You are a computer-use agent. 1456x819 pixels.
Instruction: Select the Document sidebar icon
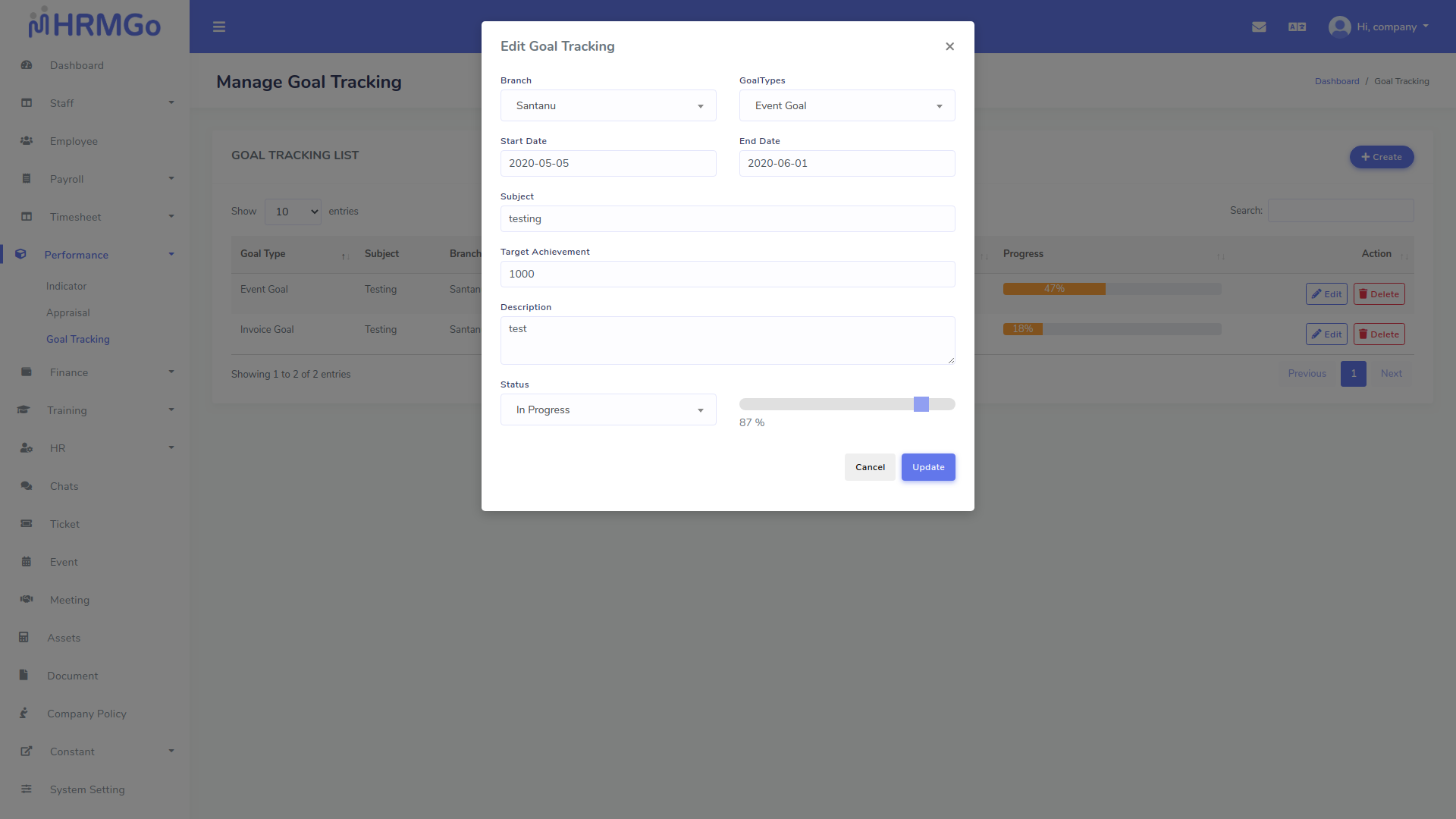27,675
